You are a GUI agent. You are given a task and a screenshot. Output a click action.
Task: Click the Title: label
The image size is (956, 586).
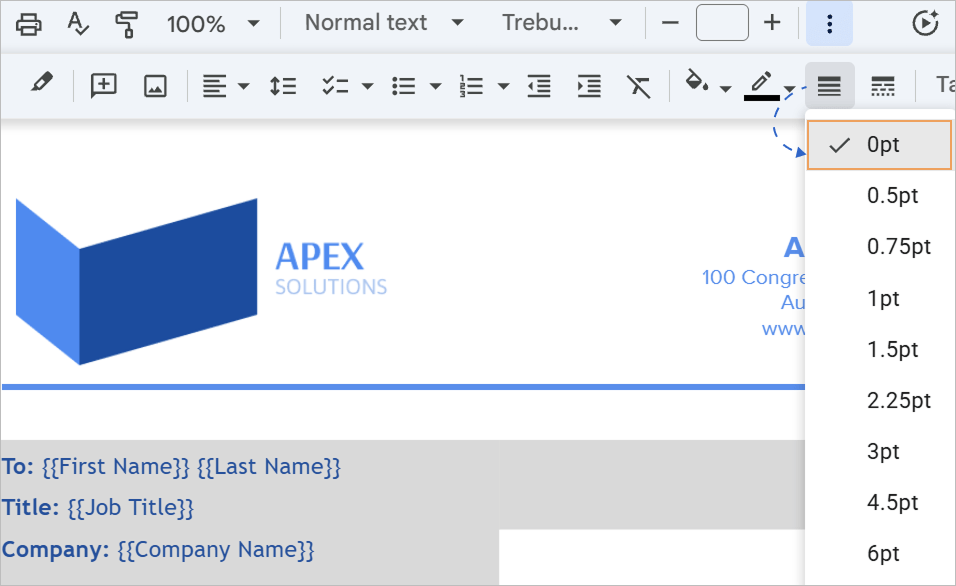[30, 508]
